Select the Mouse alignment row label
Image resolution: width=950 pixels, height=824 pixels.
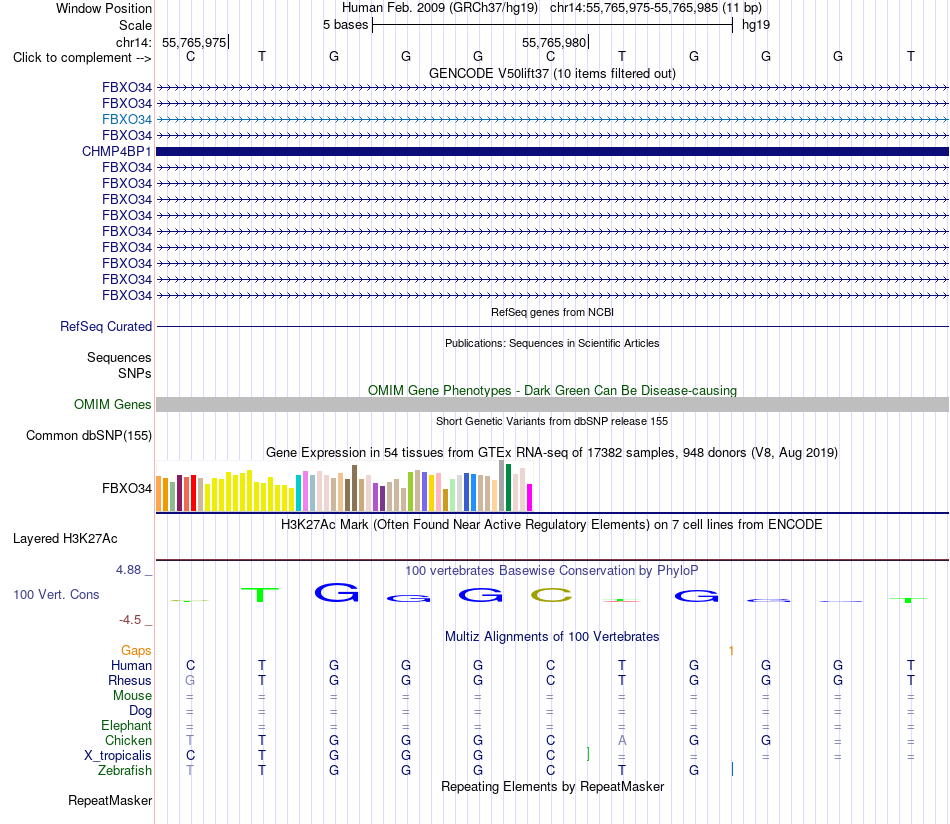(x=132, y=696)
